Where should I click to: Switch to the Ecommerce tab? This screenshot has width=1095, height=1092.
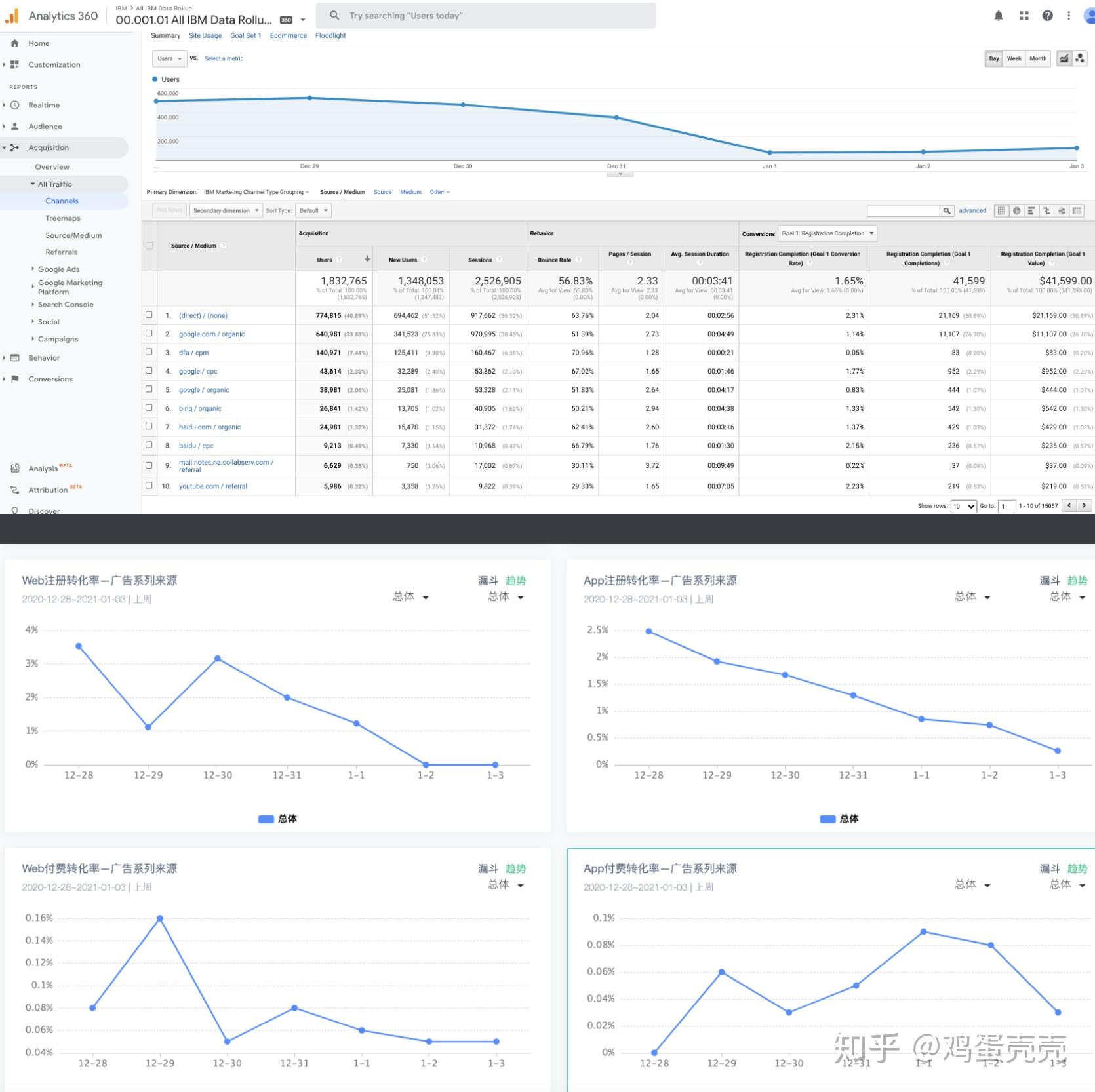(x=289, y=35)
